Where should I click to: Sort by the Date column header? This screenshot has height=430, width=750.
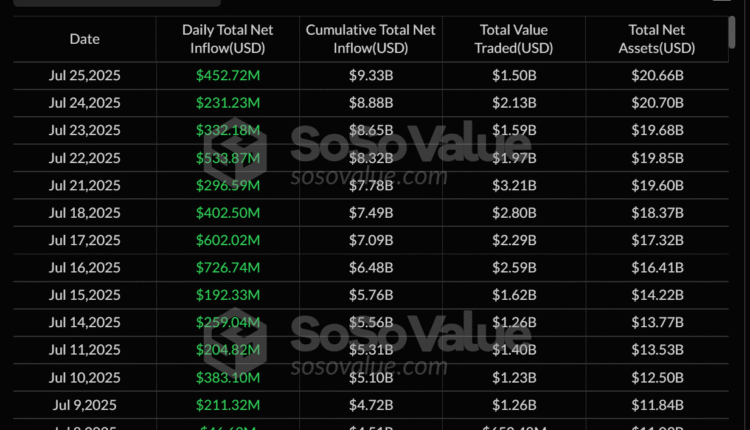[x=84, y=39]
